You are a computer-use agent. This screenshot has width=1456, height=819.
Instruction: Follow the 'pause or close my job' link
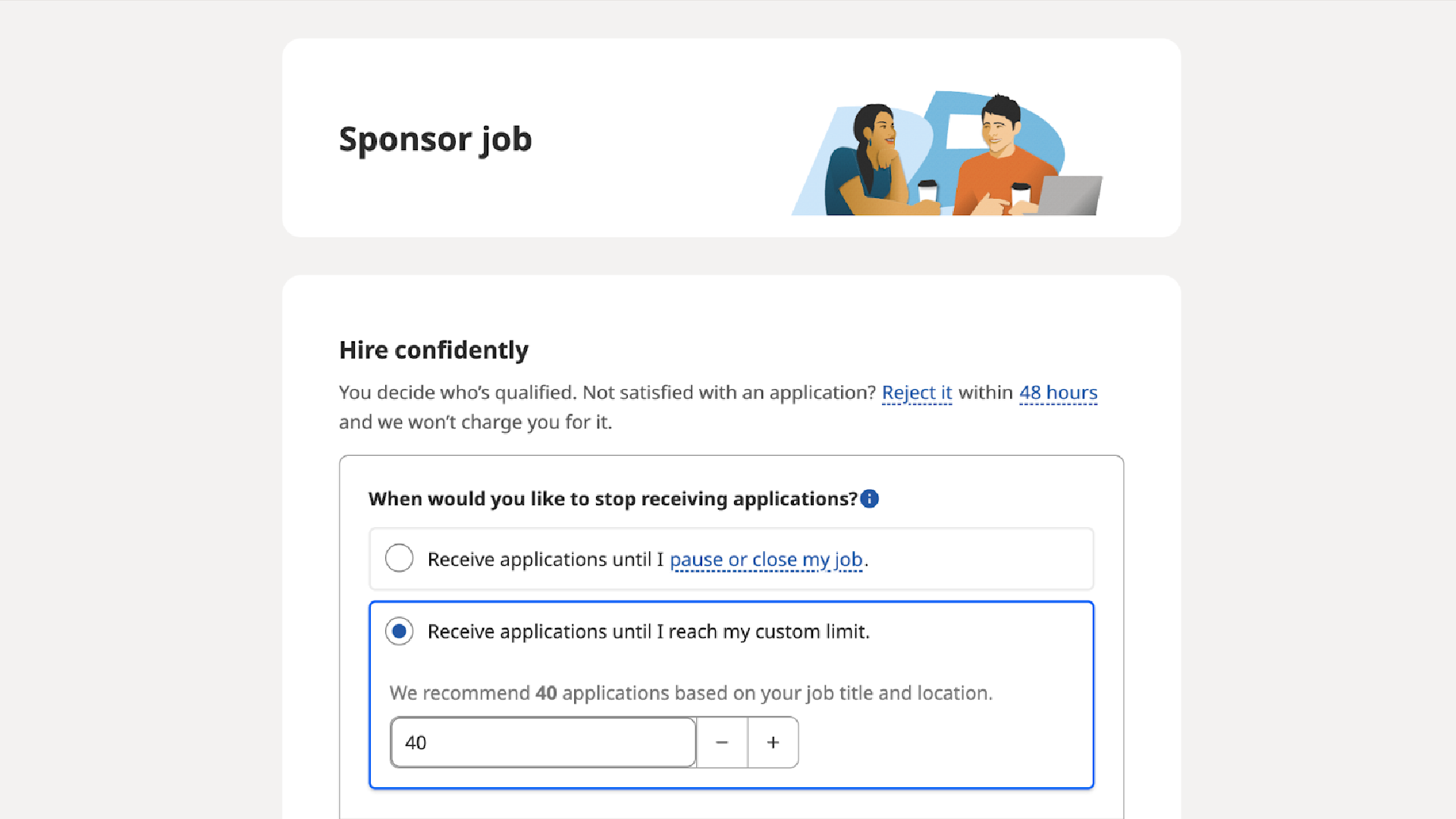(x=766, y=560)
